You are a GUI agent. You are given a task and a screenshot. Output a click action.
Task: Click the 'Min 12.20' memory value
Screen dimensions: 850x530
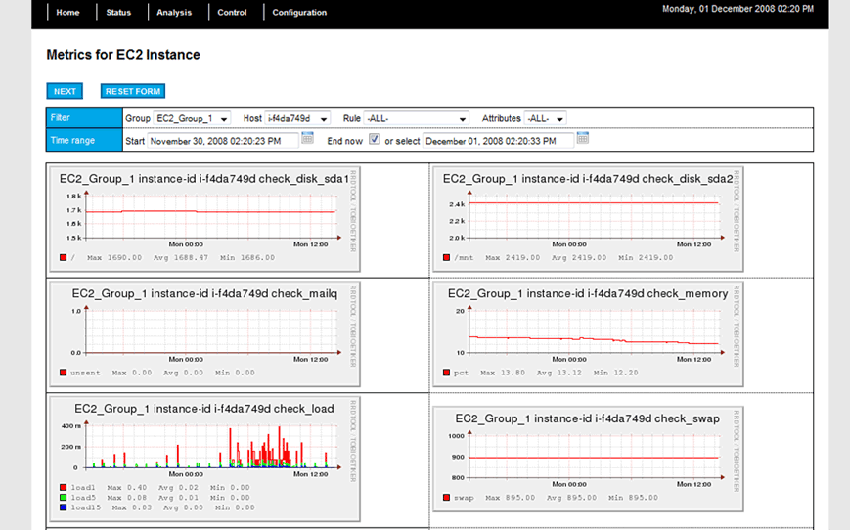(x=616, y=373)
